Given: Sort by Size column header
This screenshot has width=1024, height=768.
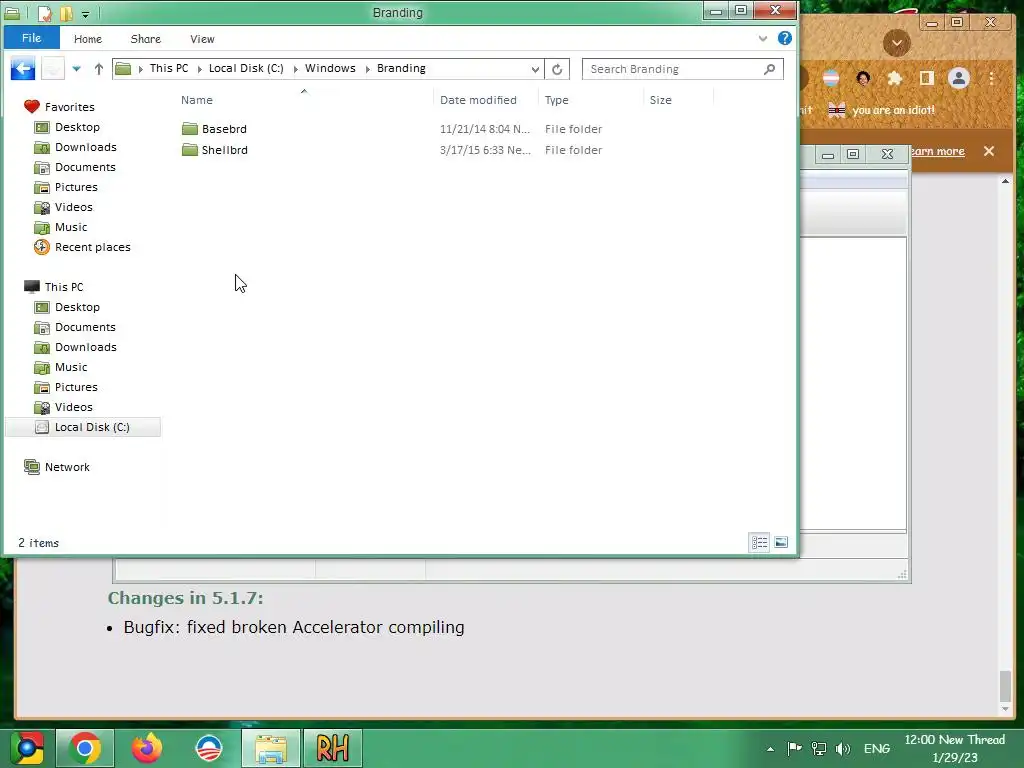Looking at the screenshot, I should coord(660,100).
